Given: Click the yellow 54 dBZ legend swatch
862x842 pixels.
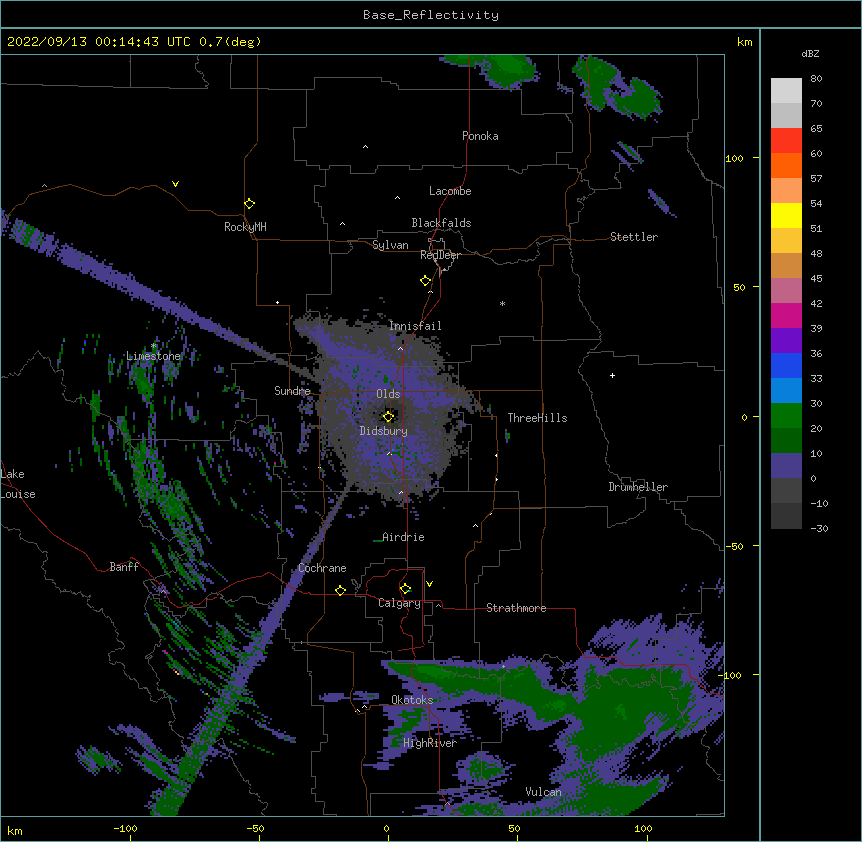Looking at the screenshot, I should tap(786, 215).
